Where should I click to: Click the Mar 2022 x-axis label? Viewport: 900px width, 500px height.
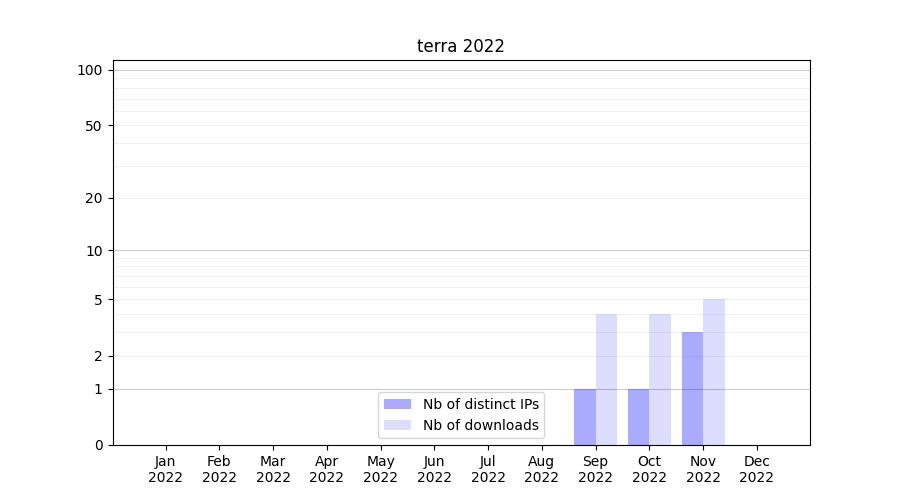coord(273,469)
